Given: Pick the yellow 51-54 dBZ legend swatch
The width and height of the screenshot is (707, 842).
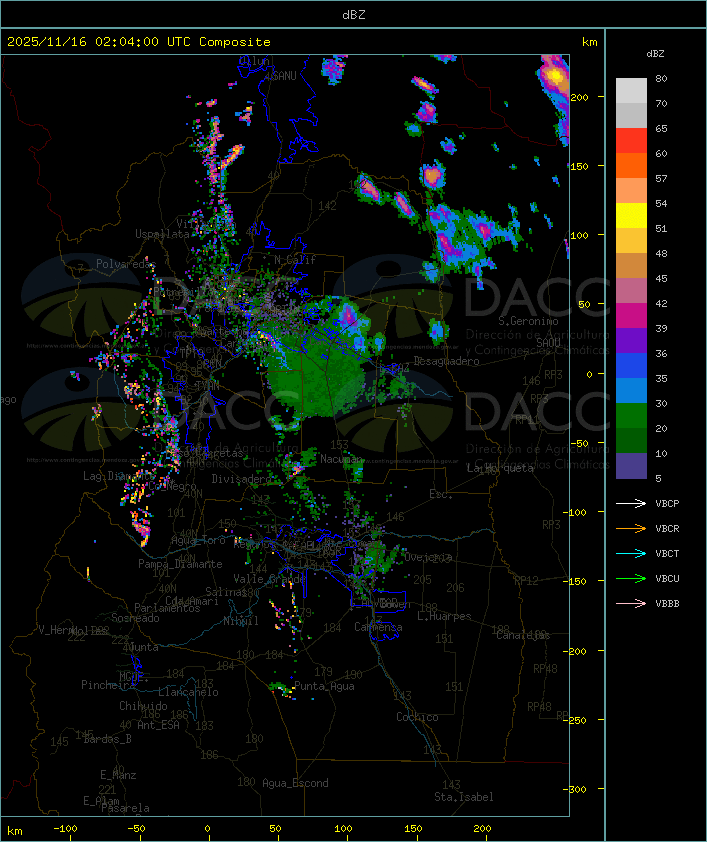Looking at the screenshot, I should pyautogui.click(x=631, y=215).
